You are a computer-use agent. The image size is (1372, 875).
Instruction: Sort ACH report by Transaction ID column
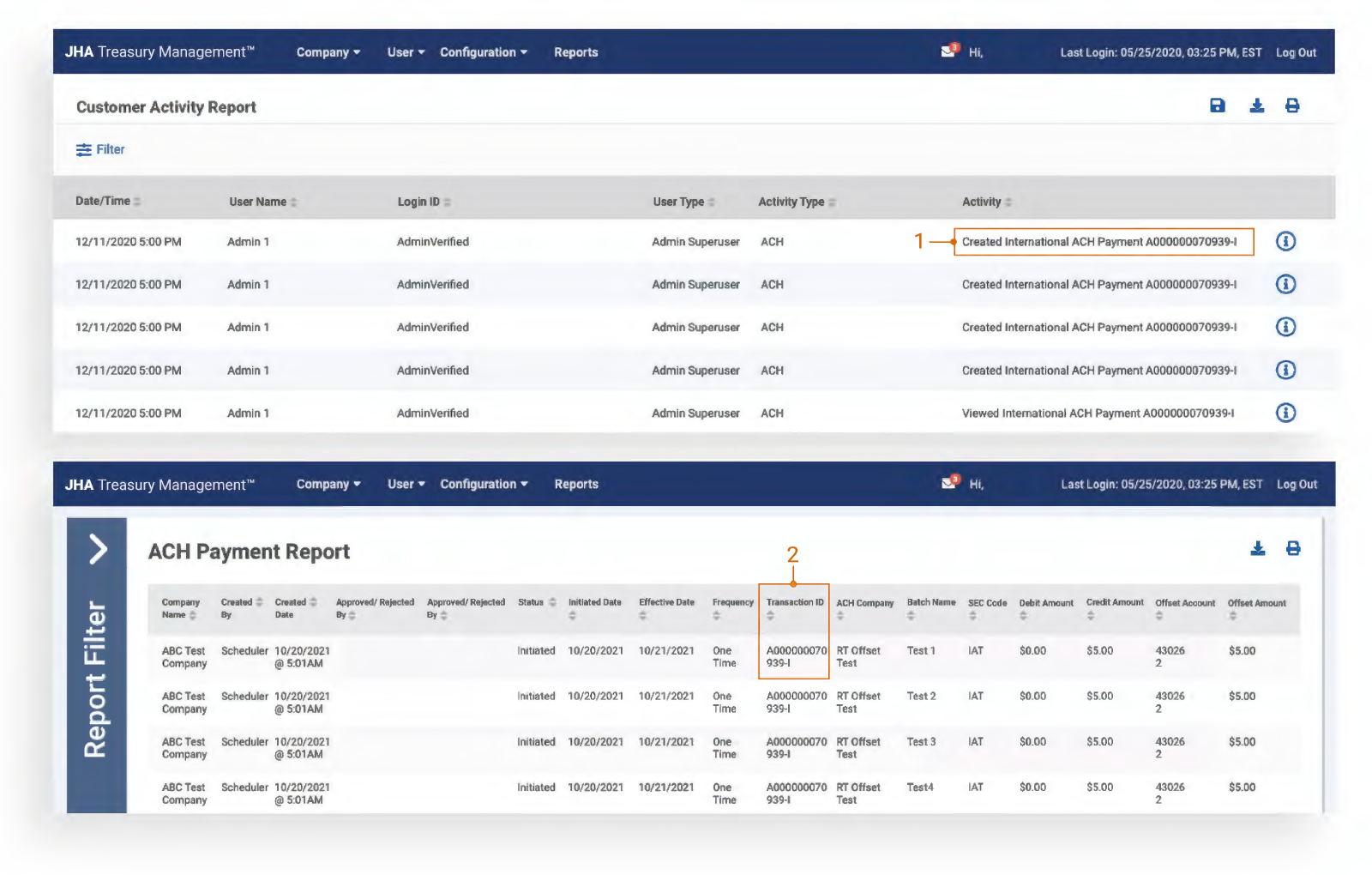pyautogui.click(x=794, y=603)
